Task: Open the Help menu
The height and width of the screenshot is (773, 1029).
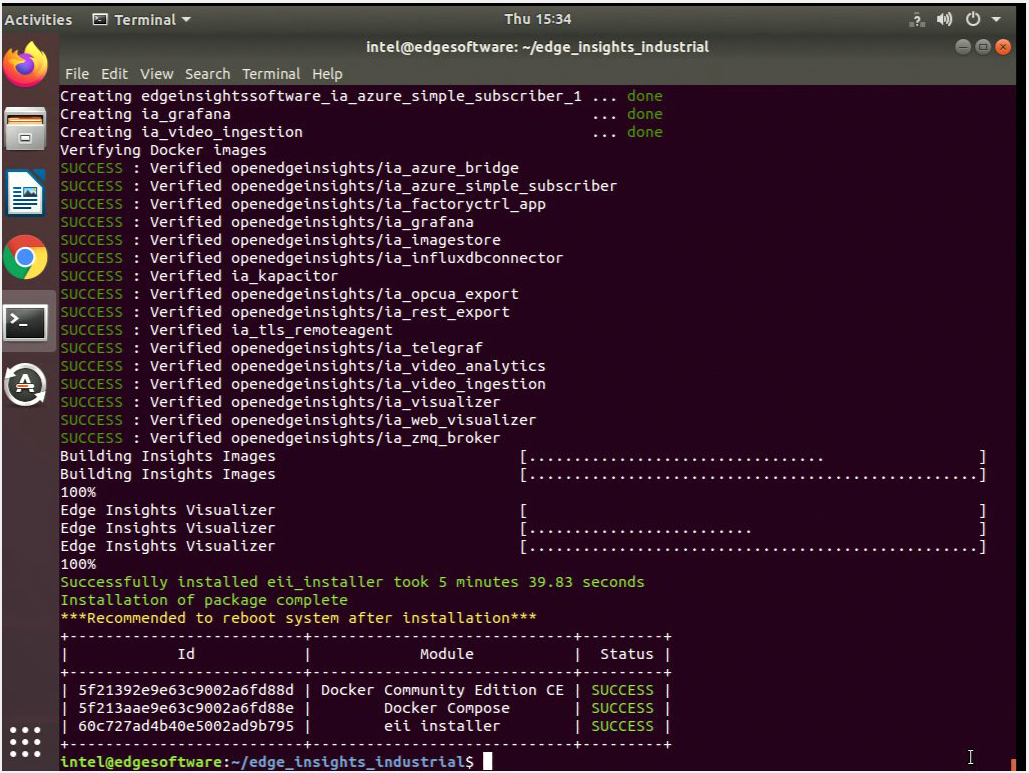Action: (327, 73)
